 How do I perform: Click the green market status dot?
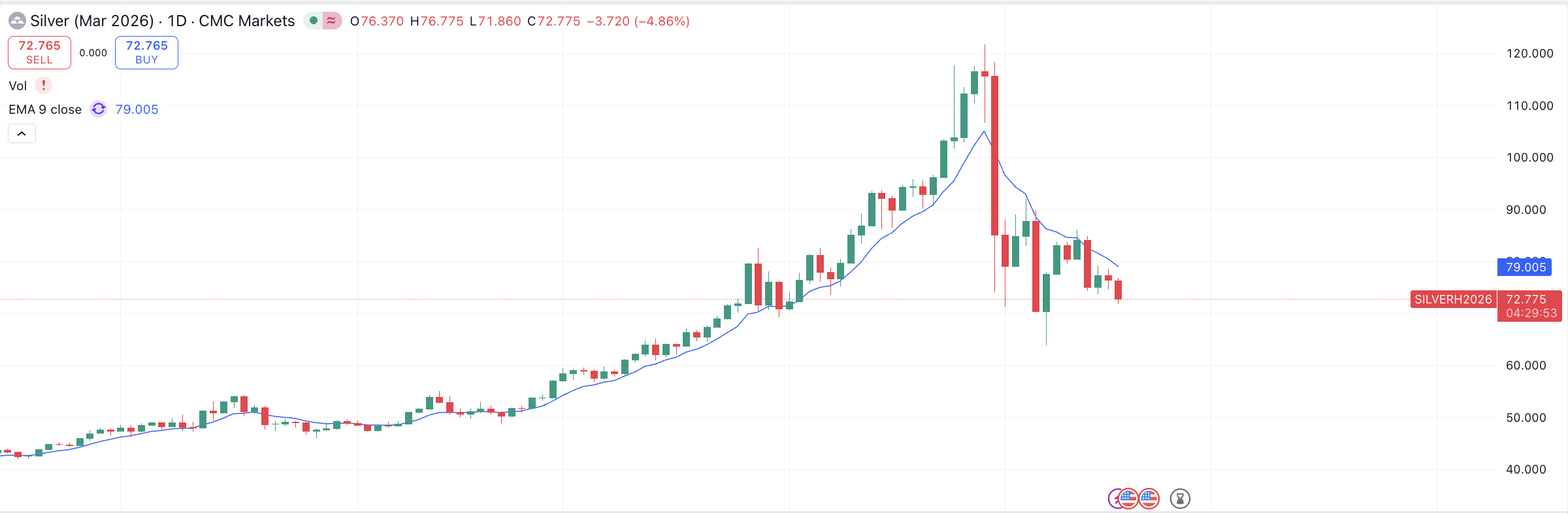point(314,21)
